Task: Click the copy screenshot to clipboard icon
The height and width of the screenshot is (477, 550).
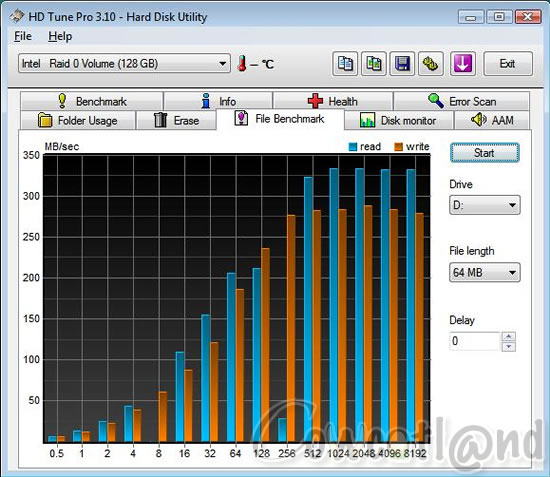Action: pyautogui.click(x=374, y=64)
